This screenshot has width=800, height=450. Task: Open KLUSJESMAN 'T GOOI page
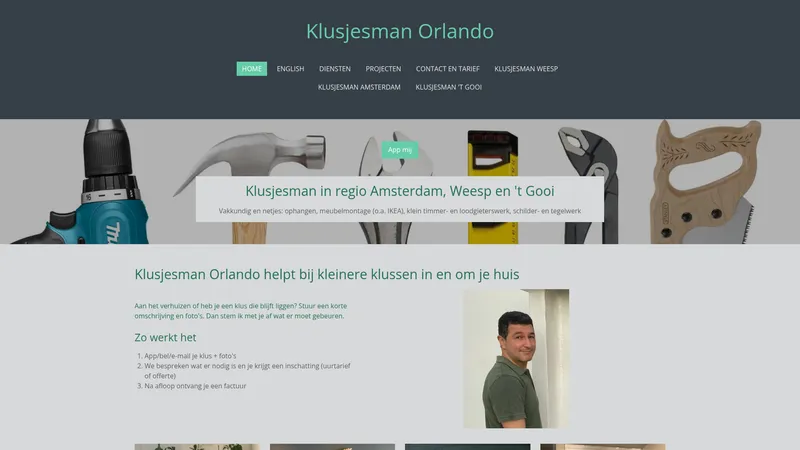[448, 87]
